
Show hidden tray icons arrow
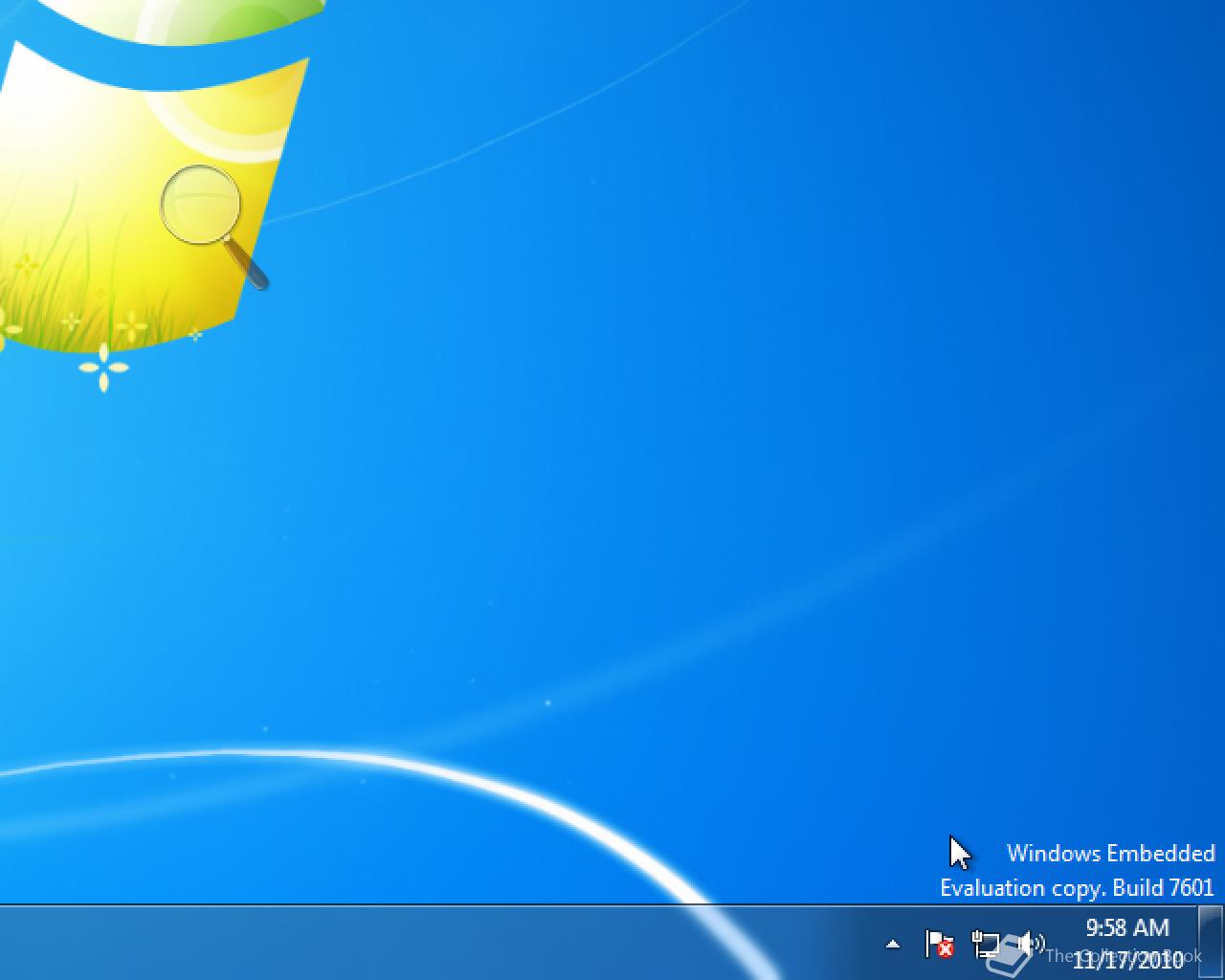pos(893,944)
